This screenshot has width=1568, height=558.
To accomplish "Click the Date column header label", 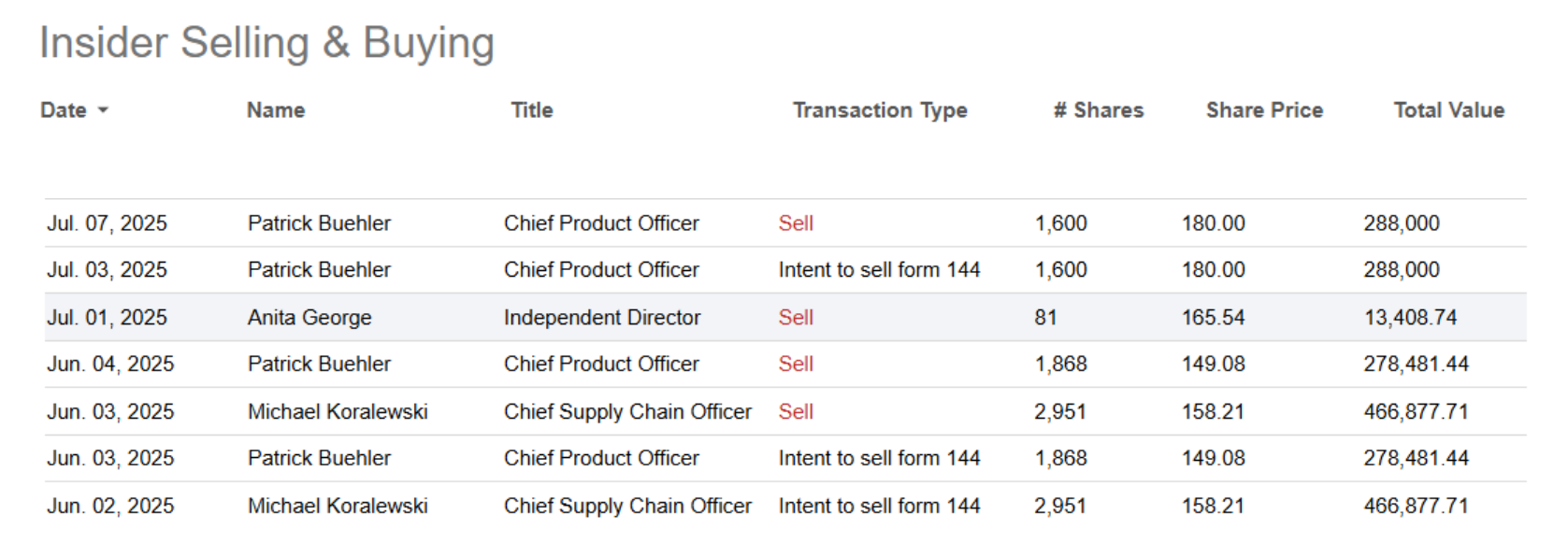I will [64, 110].
